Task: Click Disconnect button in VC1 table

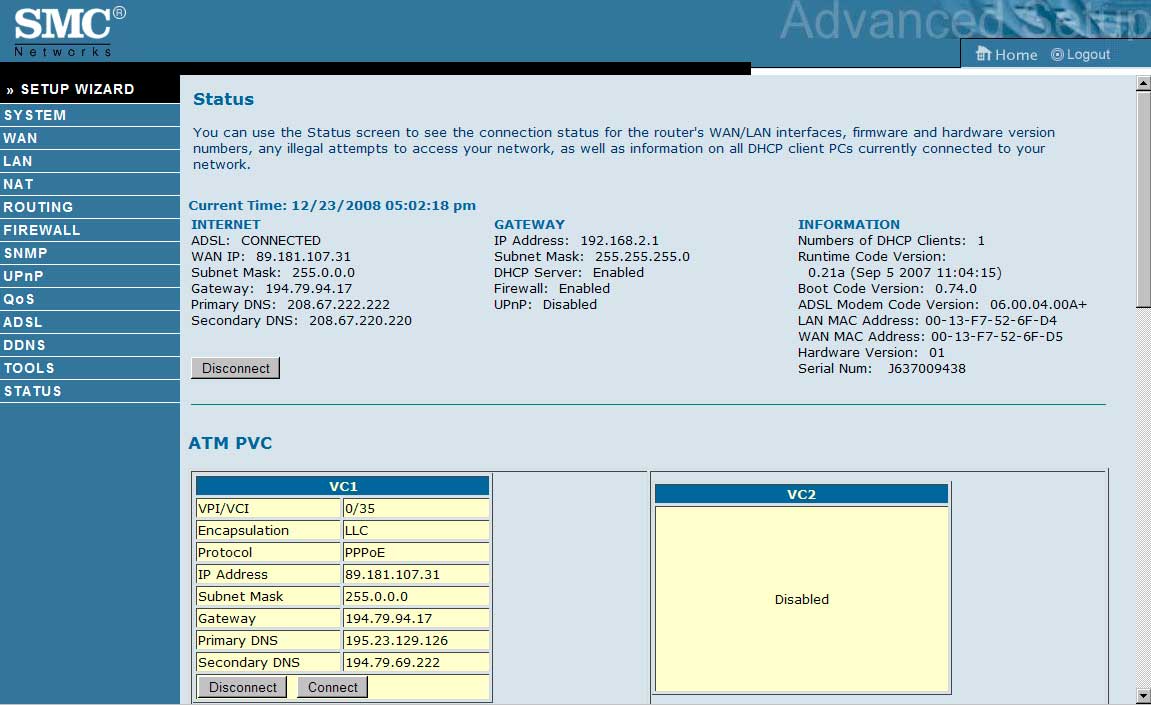Action: pos(243,687)
